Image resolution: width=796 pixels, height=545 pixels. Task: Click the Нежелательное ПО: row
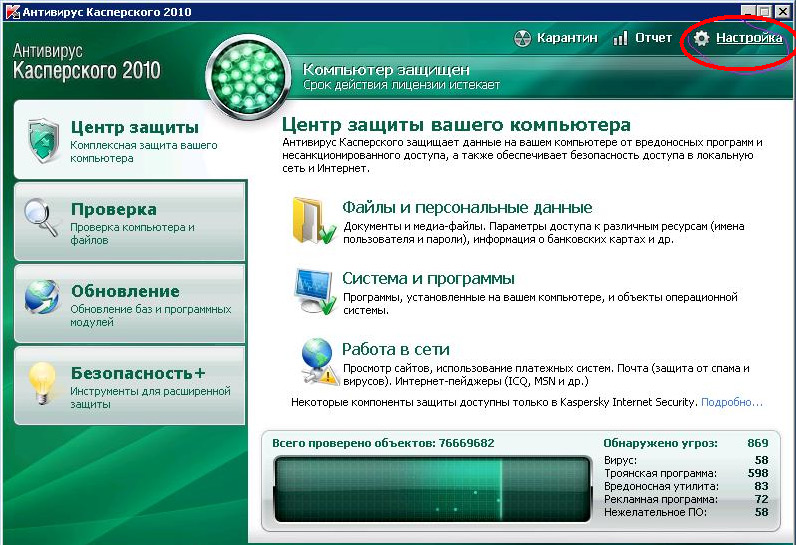(x=686, y=513)
